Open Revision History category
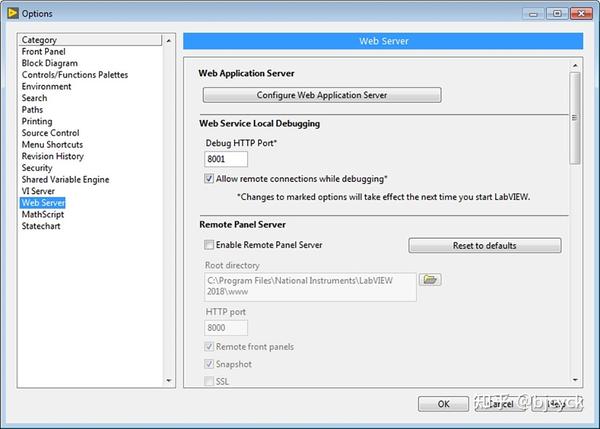 [53, 156]
